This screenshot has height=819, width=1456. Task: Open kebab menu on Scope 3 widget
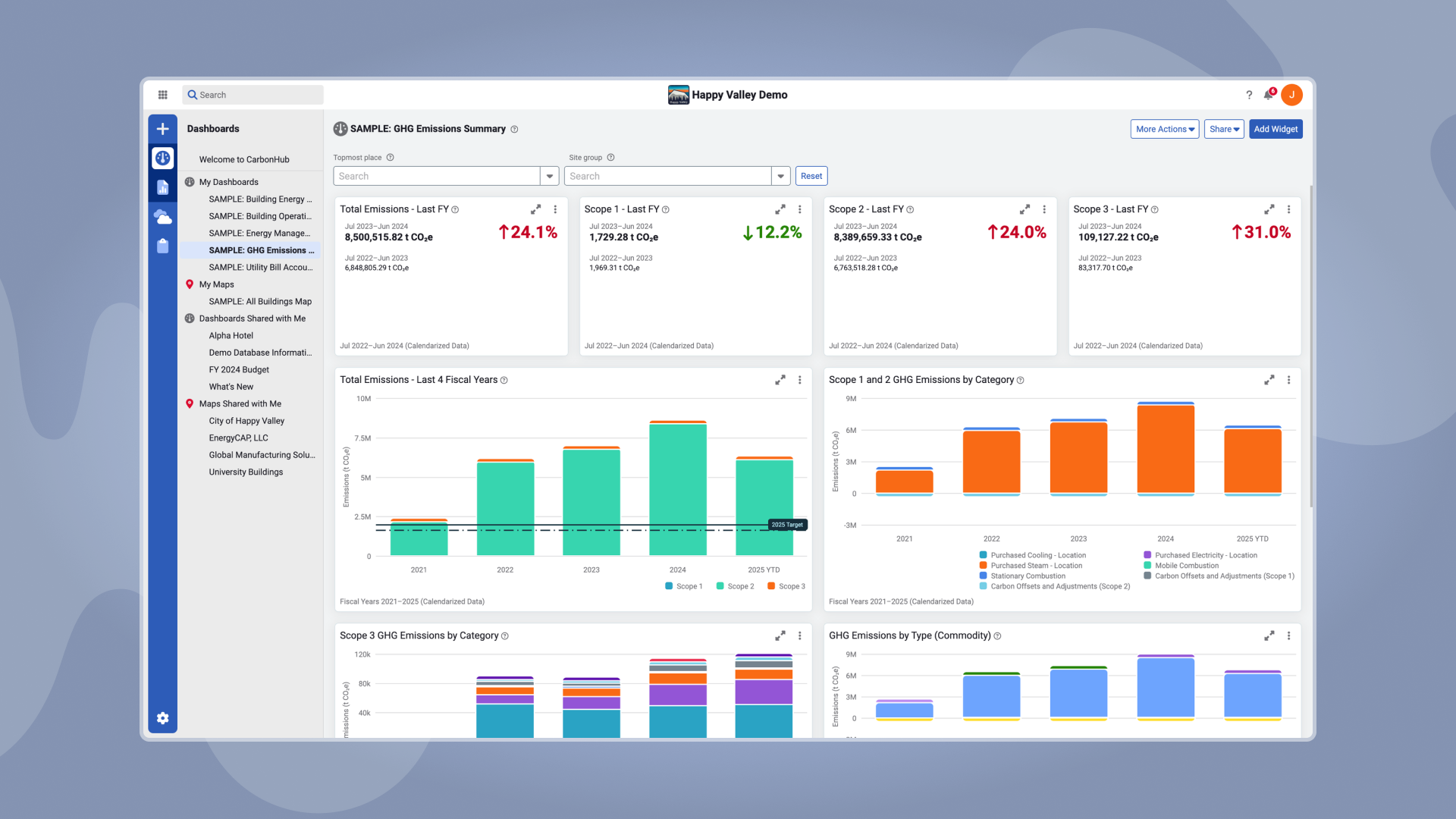click(x=1288, y=209)
